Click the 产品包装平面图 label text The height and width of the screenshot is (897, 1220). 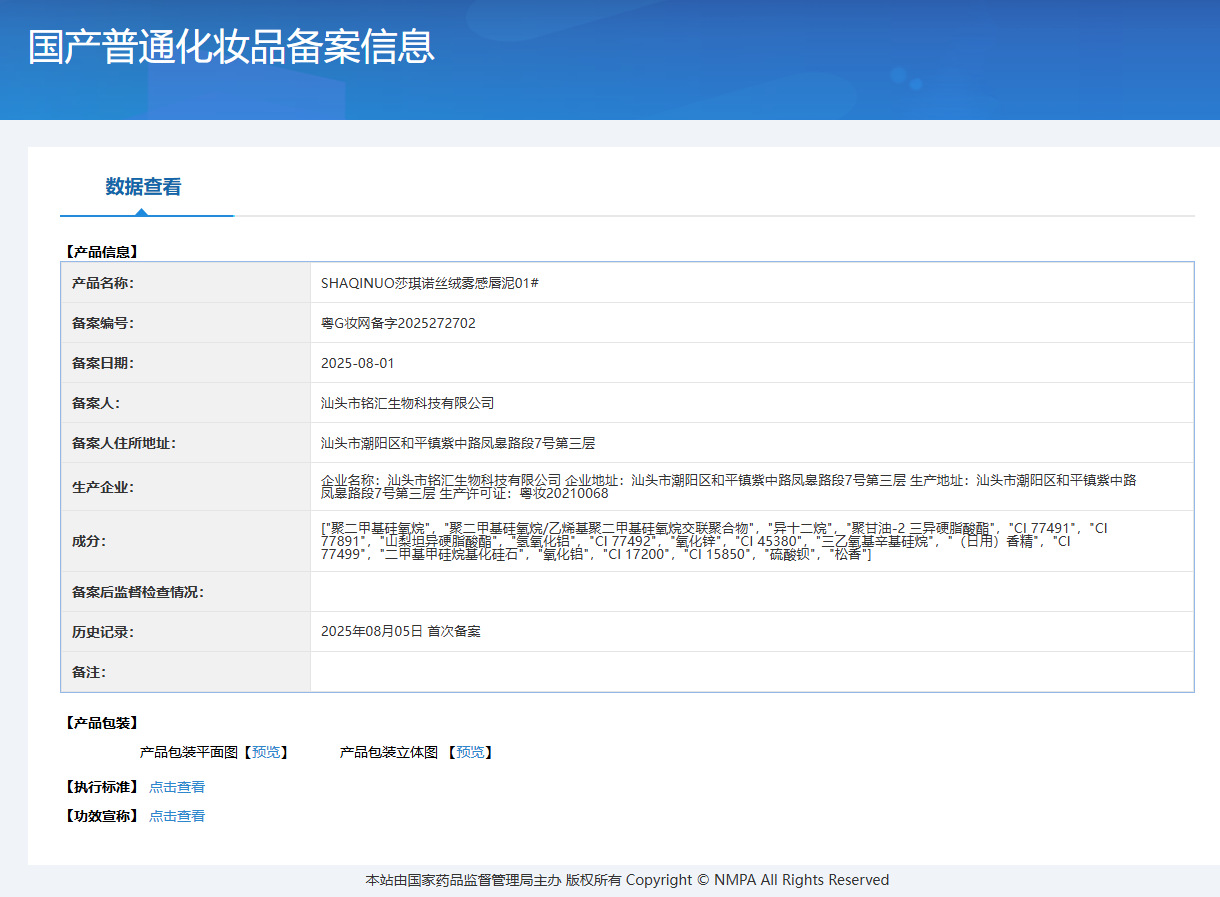coord(188,752)
